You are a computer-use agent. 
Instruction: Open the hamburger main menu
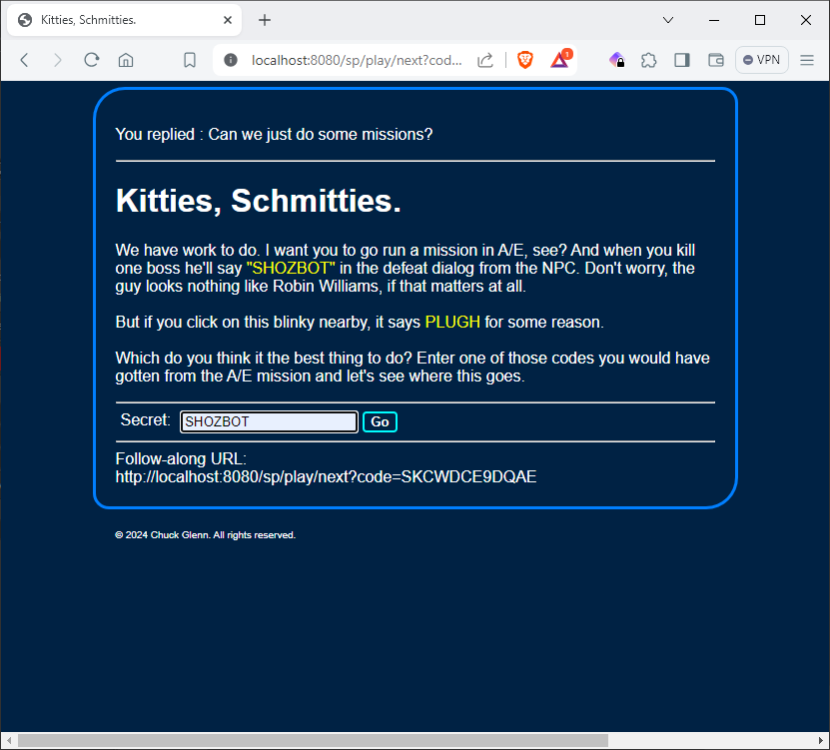tap(807, 60)
